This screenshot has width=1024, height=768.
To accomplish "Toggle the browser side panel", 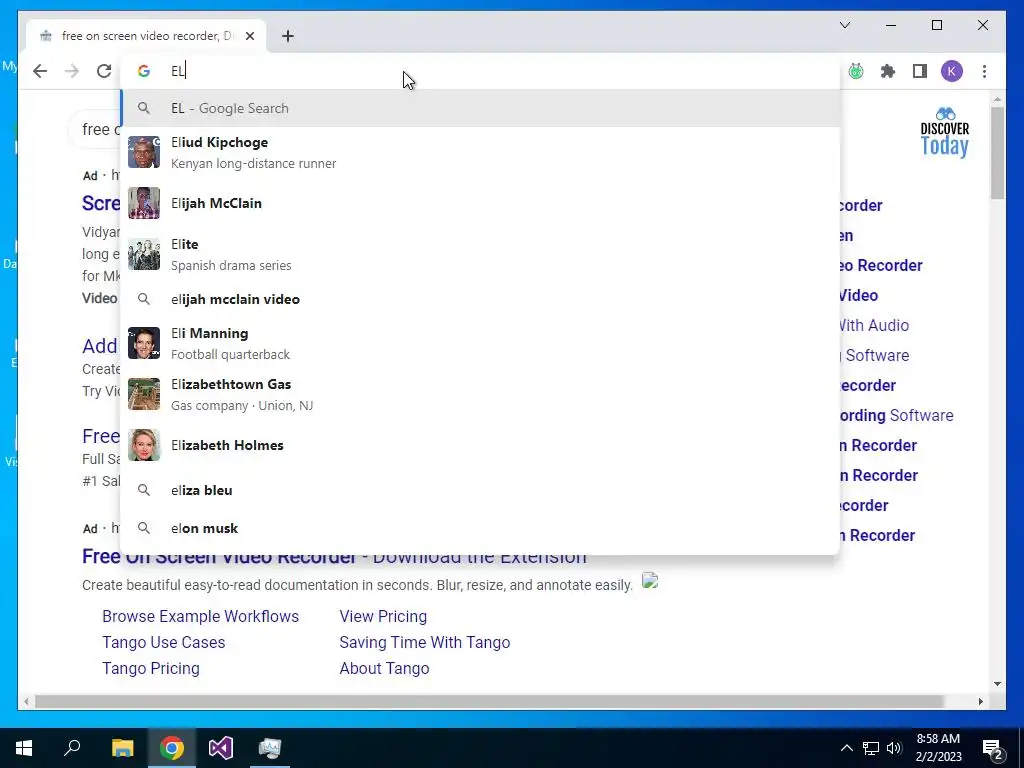I will 920,71.
